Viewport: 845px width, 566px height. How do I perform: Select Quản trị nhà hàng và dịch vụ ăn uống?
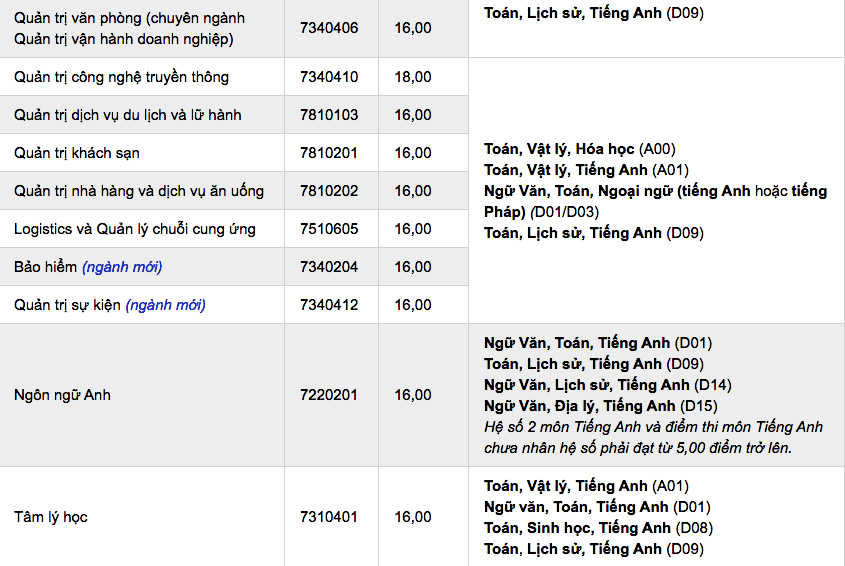(x=139, y=191)
